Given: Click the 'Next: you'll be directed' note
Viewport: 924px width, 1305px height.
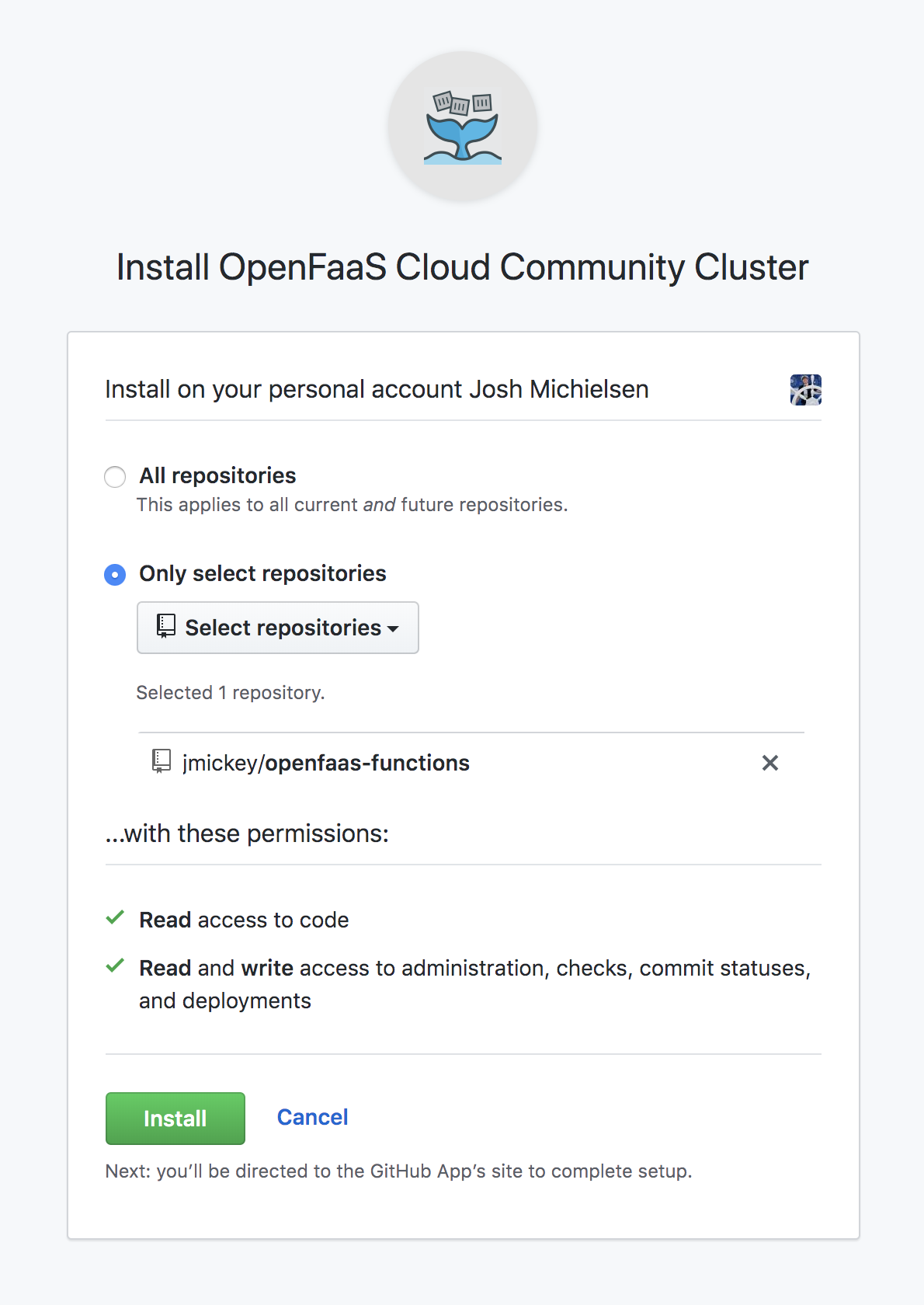Looking at the screenshot, I should (398, 1171).
